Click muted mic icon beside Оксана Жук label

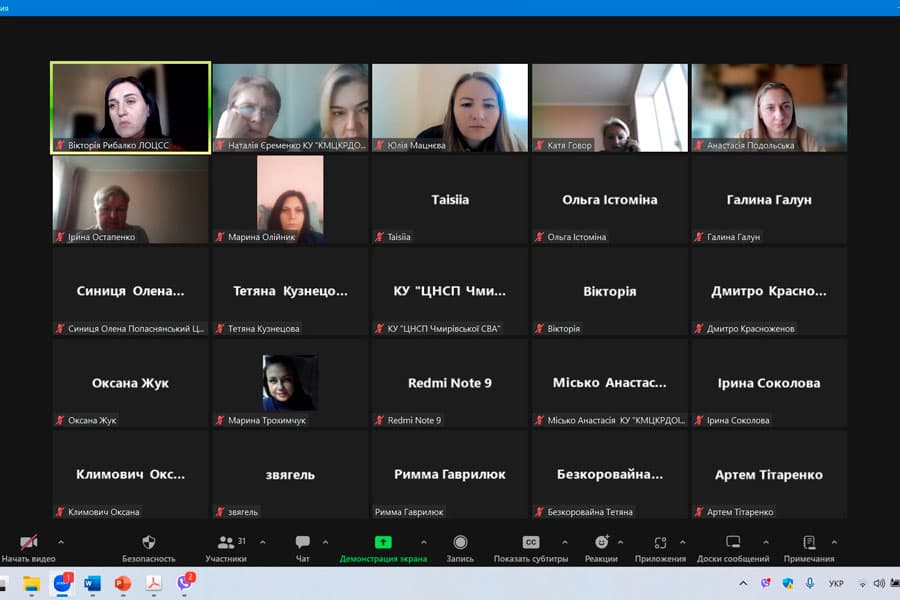(60, 420)
